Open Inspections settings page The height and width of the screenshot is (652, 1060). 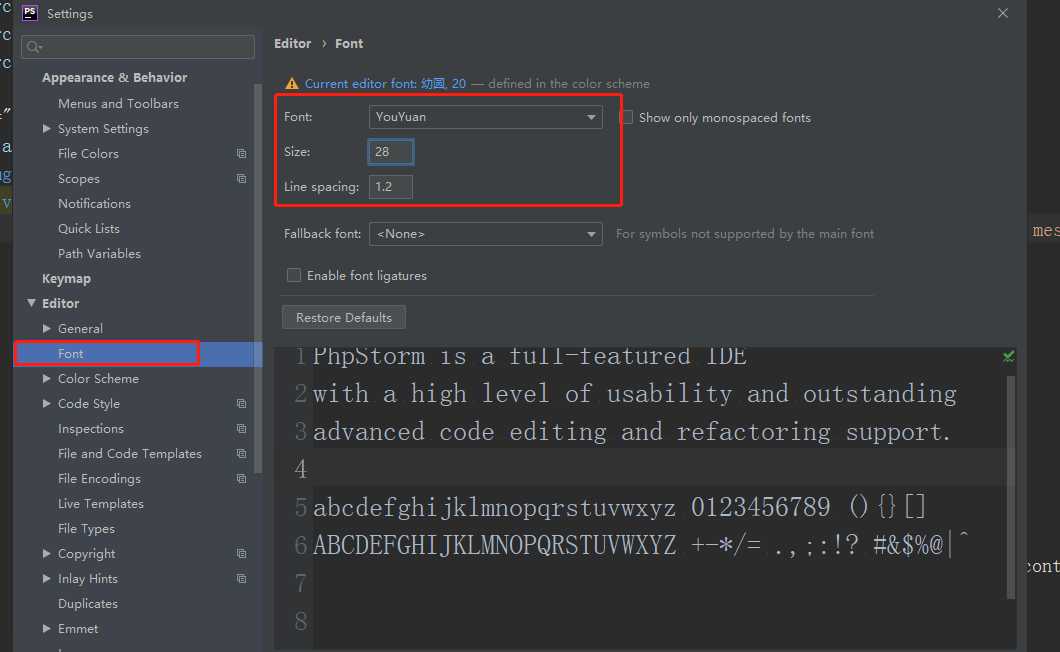91,429
